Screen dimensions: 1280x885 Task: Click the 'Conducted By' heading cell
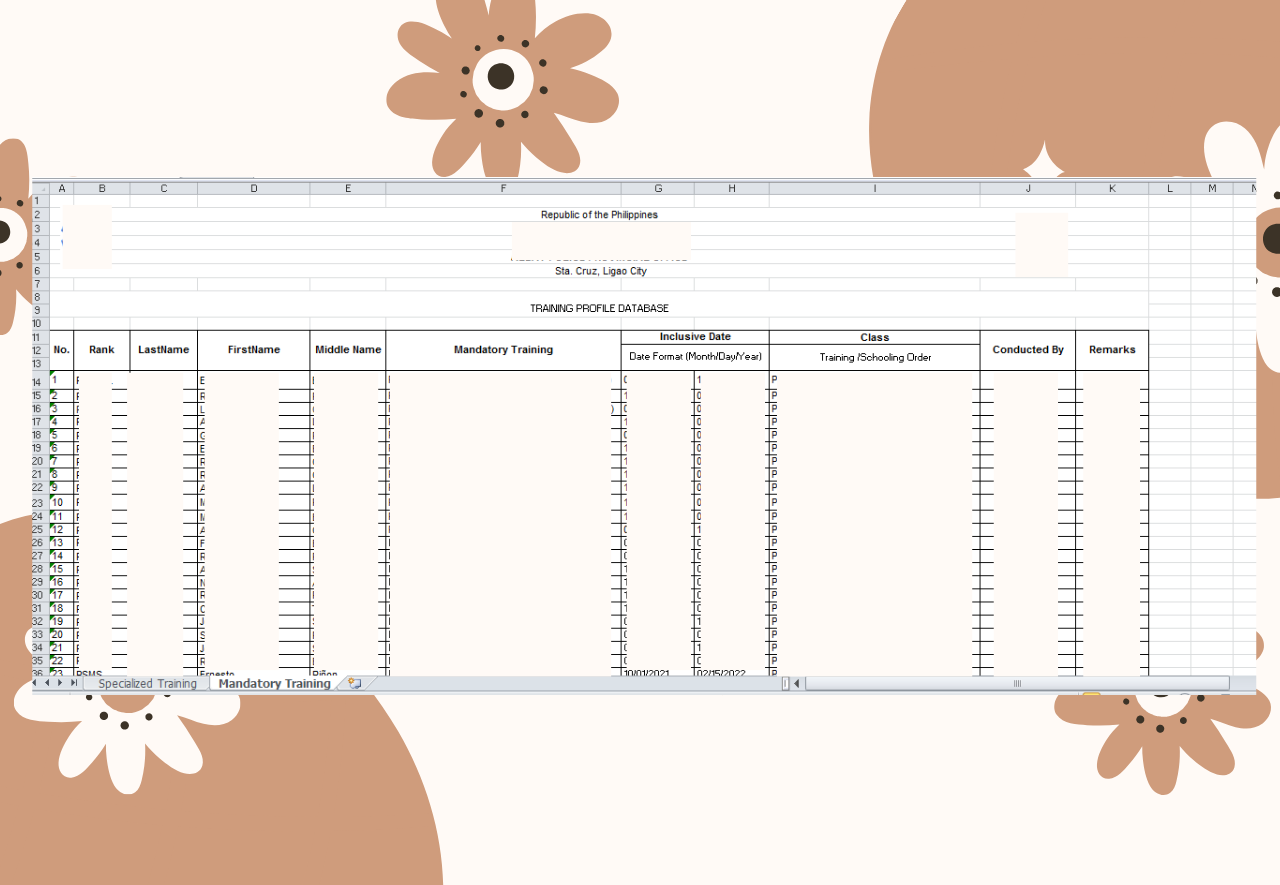coord(1028,350)
